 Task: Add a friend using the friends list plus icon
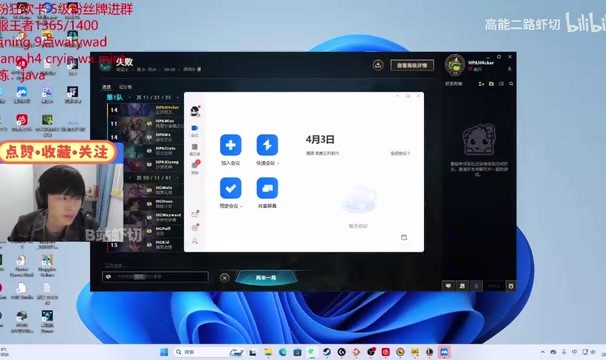[481, 84]
